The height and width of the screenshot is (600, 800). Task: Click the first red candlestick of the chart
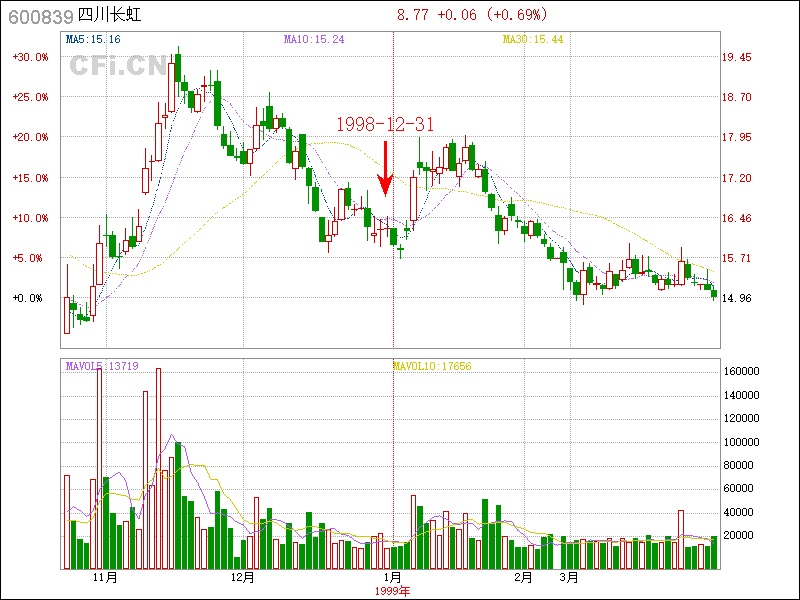67,315
